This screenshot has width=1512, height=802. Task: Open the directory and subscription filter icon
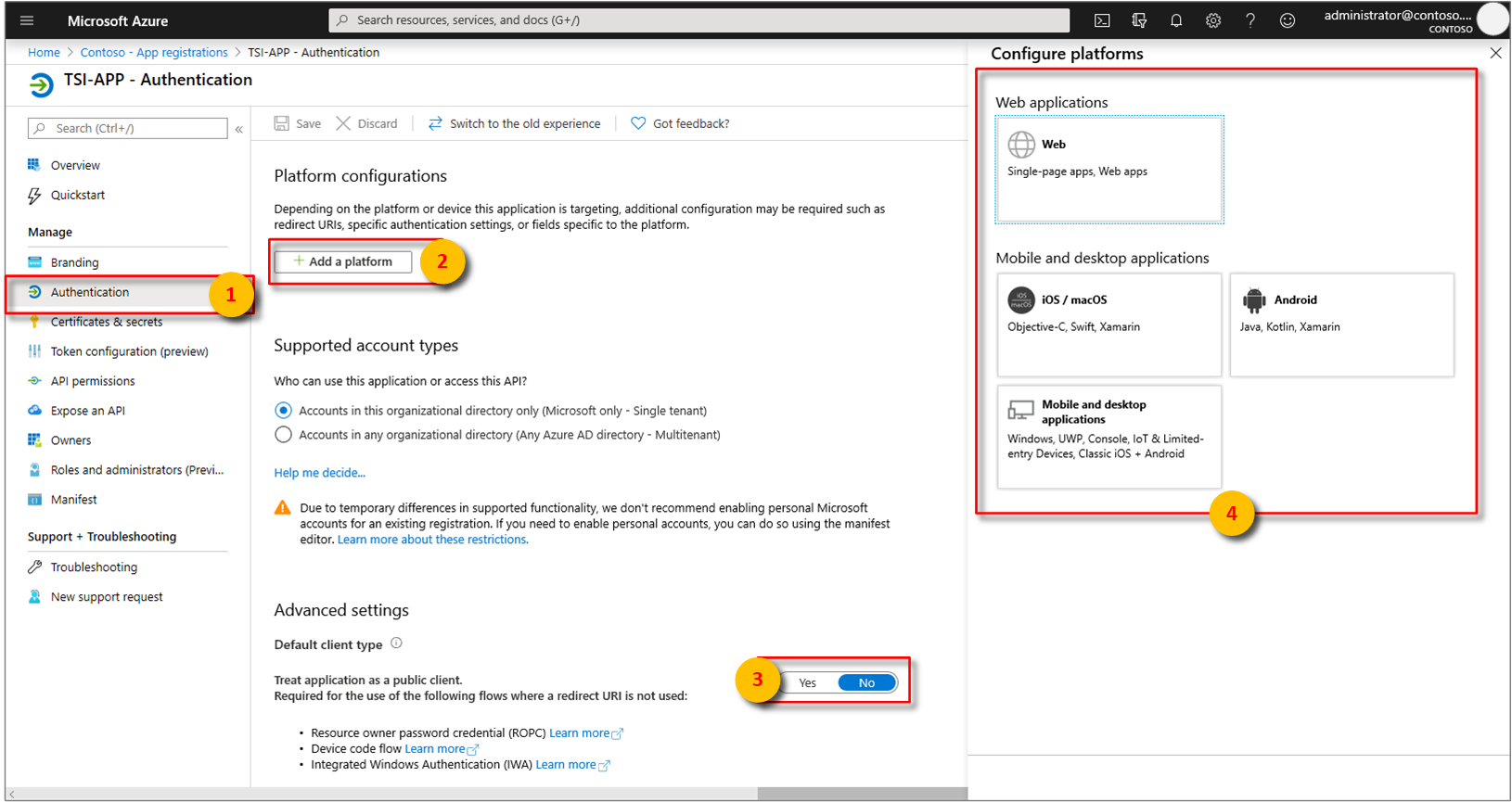coord(1139,20)
